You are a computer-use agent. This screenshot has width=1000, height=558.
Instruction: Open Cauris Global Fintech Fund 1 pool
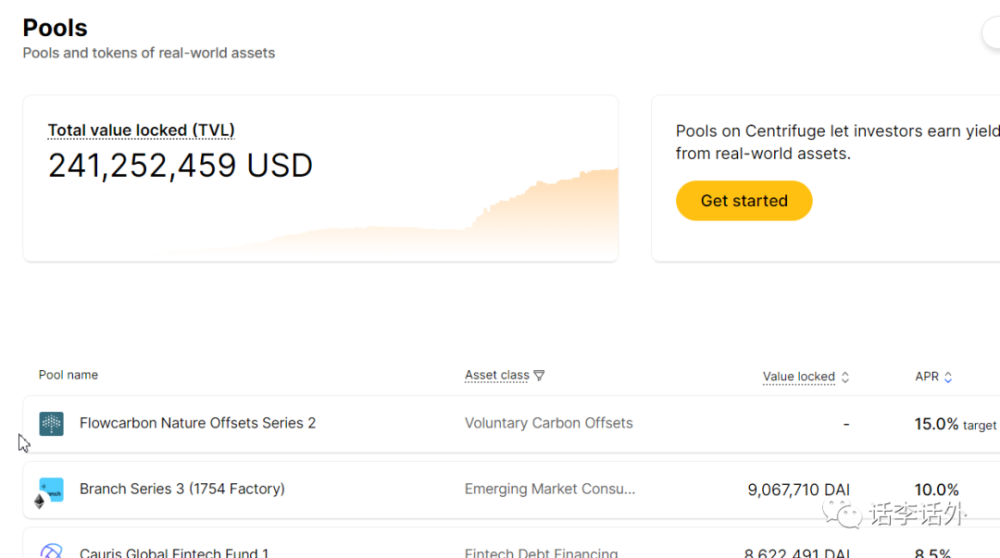[x=174, y=552]
